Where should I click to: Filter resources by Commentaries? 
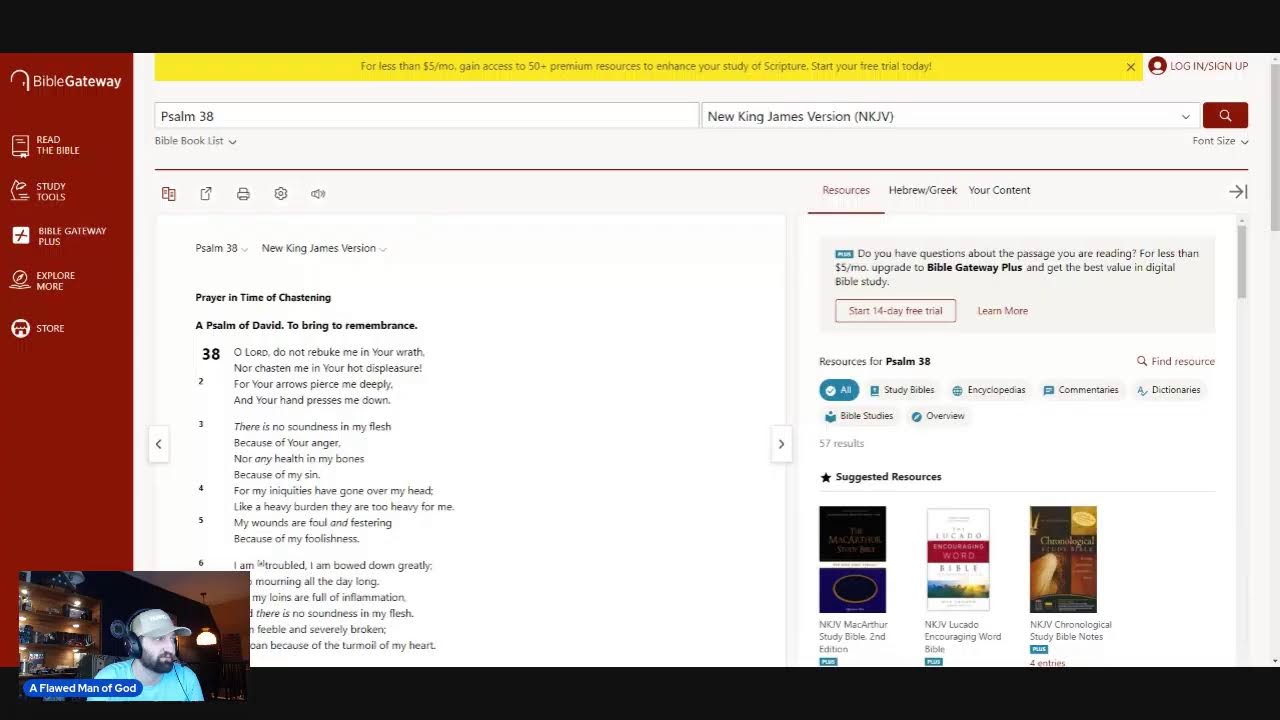click(1081, 390)
